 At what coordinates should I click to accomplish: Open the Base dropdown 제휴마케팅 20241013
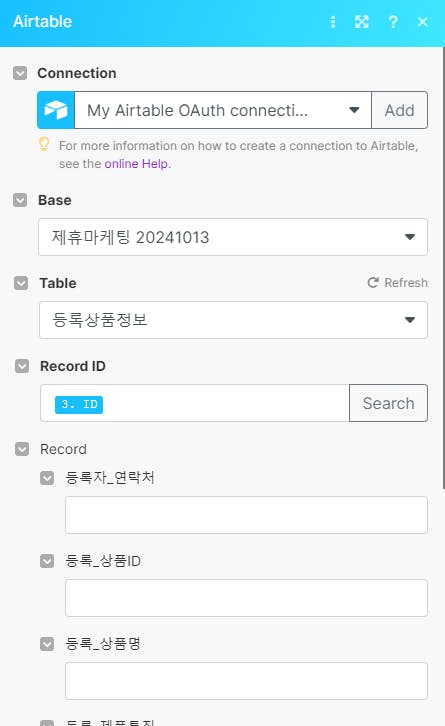pos(233,237)
